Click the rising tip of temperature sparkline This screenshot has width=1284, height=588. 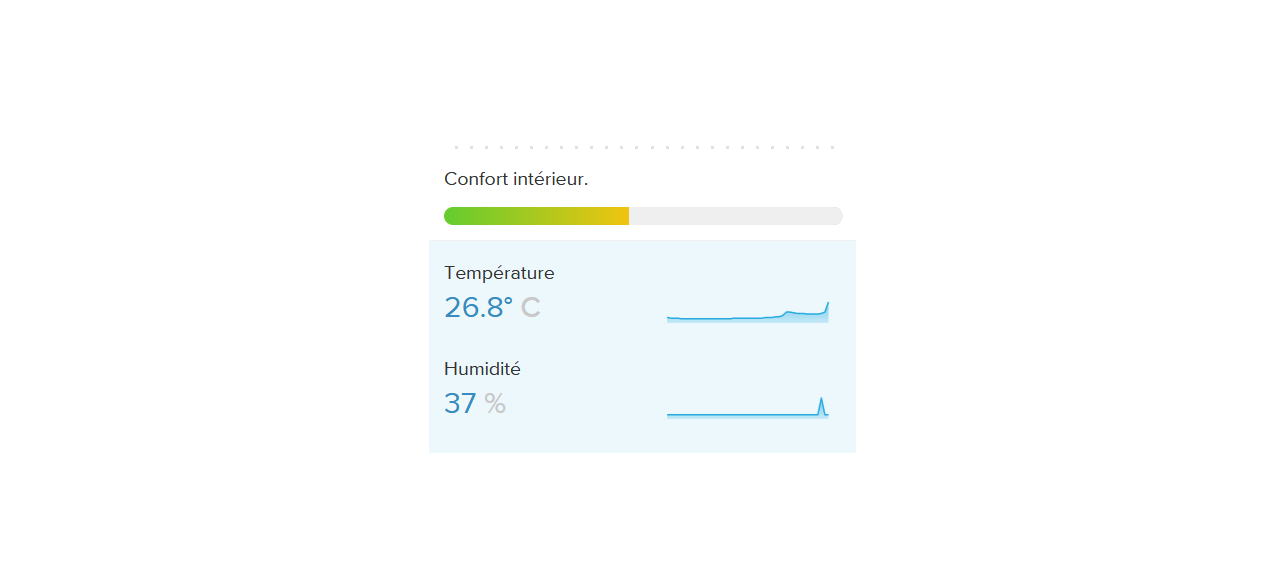pyautogui.click(x=827, y=304)
